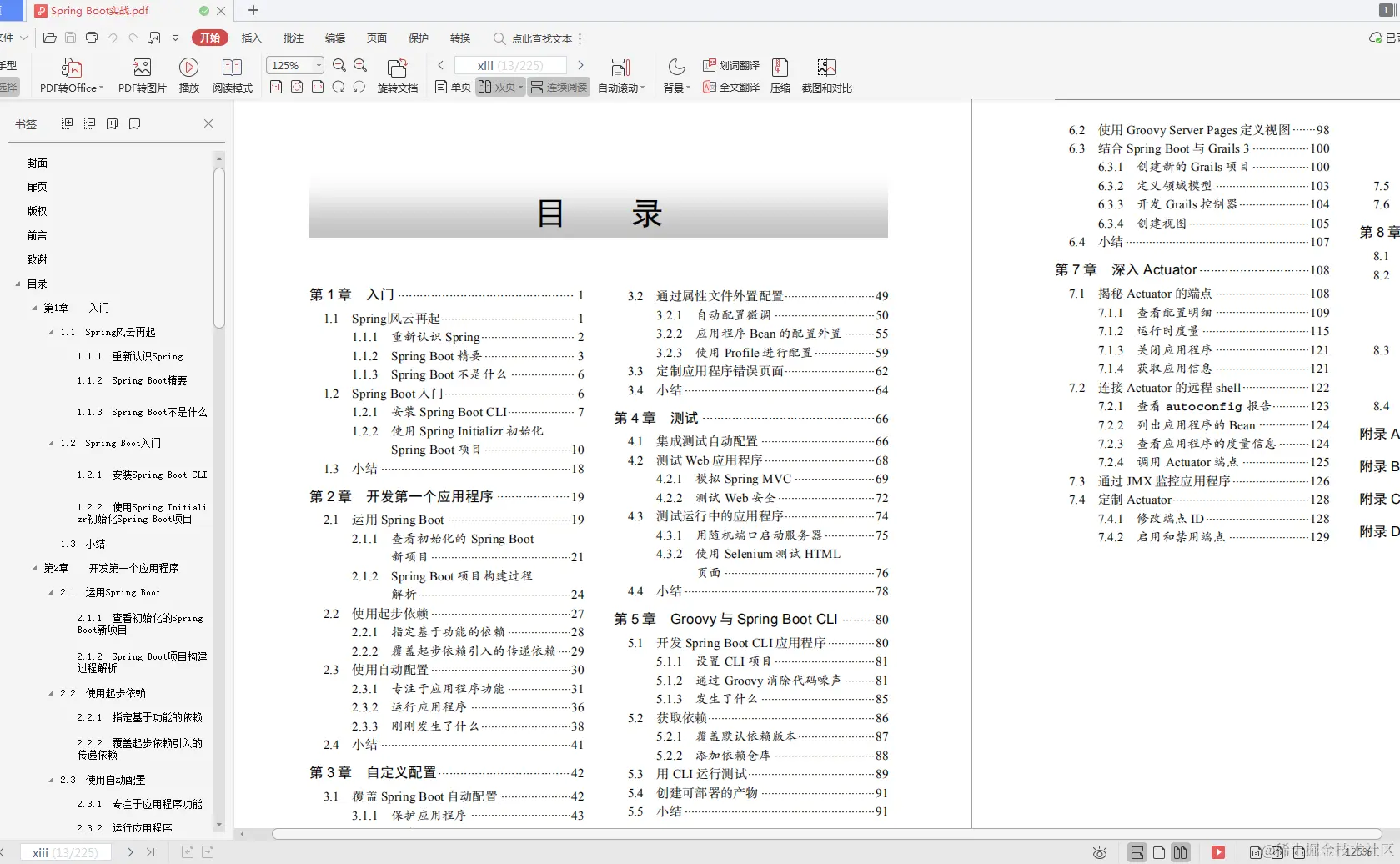
Task: Enter 阅读模式 reading mode
Action: point(232,75)
